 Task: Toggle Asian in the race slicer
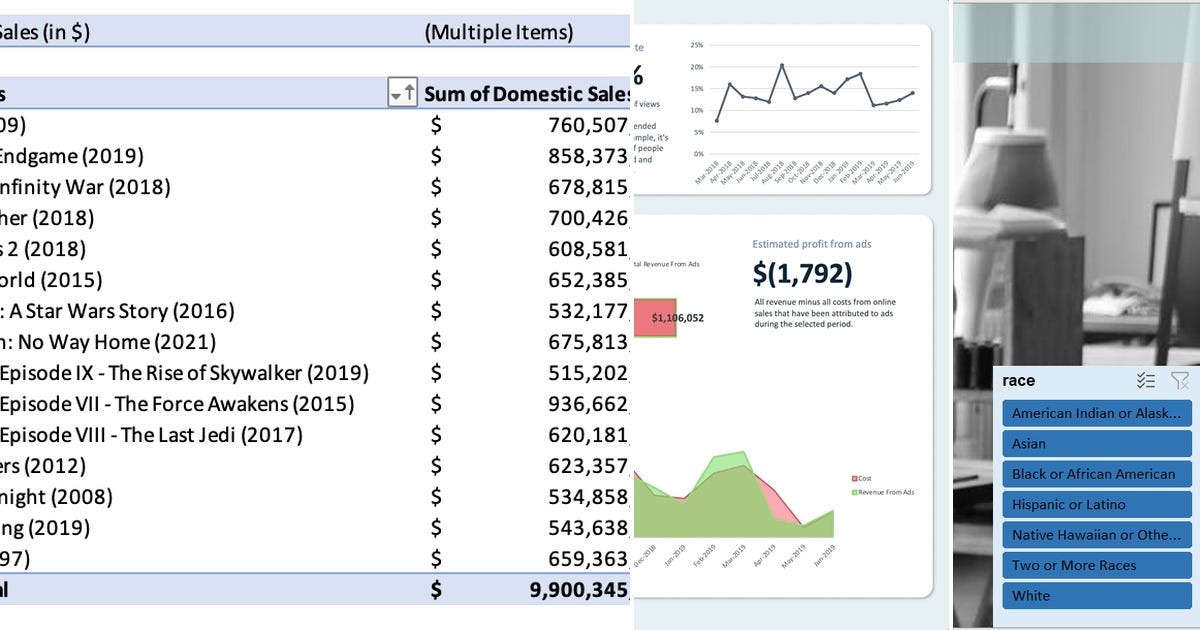(x=1096, y=443)
